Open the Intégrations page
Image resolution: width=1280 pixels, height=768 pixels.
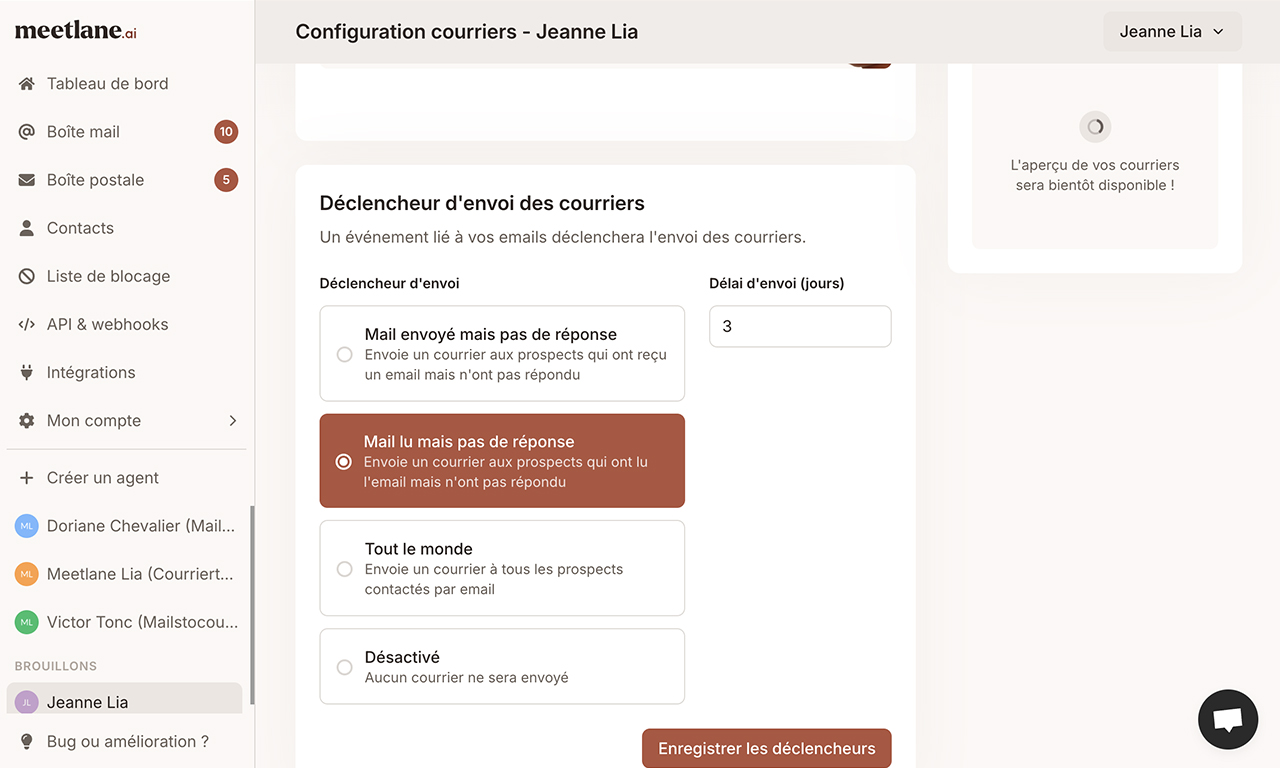[91, 371]
